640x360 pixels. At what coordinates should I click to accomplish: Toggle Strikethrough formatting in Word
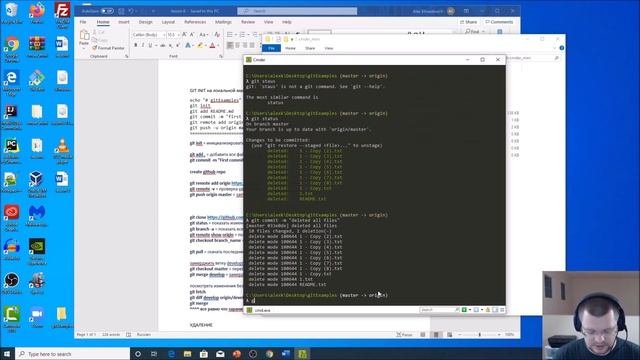[x=162, y=45]
